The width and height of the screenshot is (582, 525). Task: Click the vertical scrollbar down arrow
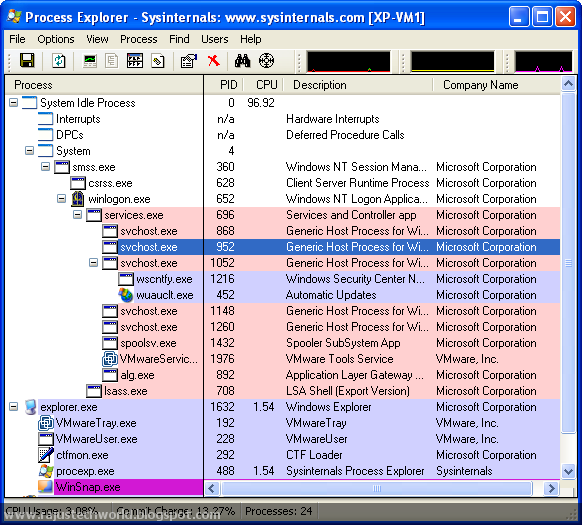(x=568, y=472)
